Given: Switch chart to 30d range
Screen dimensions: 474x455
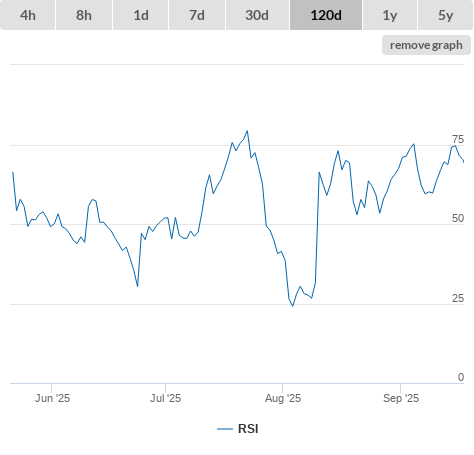Looking at the screenshot, I should (257, 15).
